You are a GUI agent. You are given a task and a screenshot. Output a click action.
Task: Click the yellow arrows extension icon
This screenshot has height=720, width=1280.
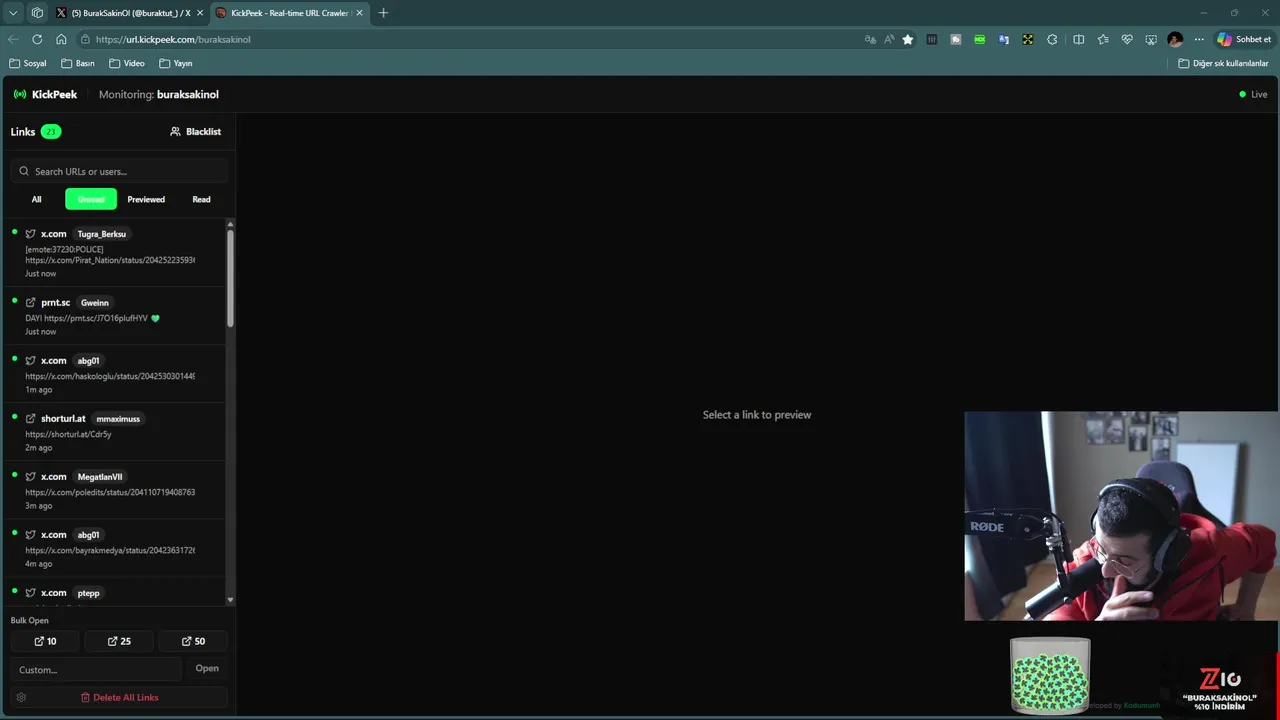[1028, 39]
